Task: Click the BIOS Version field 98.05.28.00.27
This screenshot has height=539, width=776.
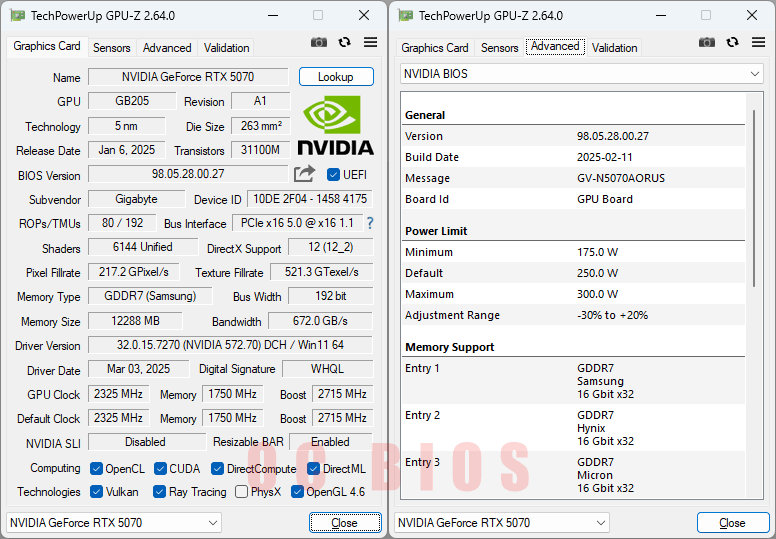Action: tap(188, 174)
